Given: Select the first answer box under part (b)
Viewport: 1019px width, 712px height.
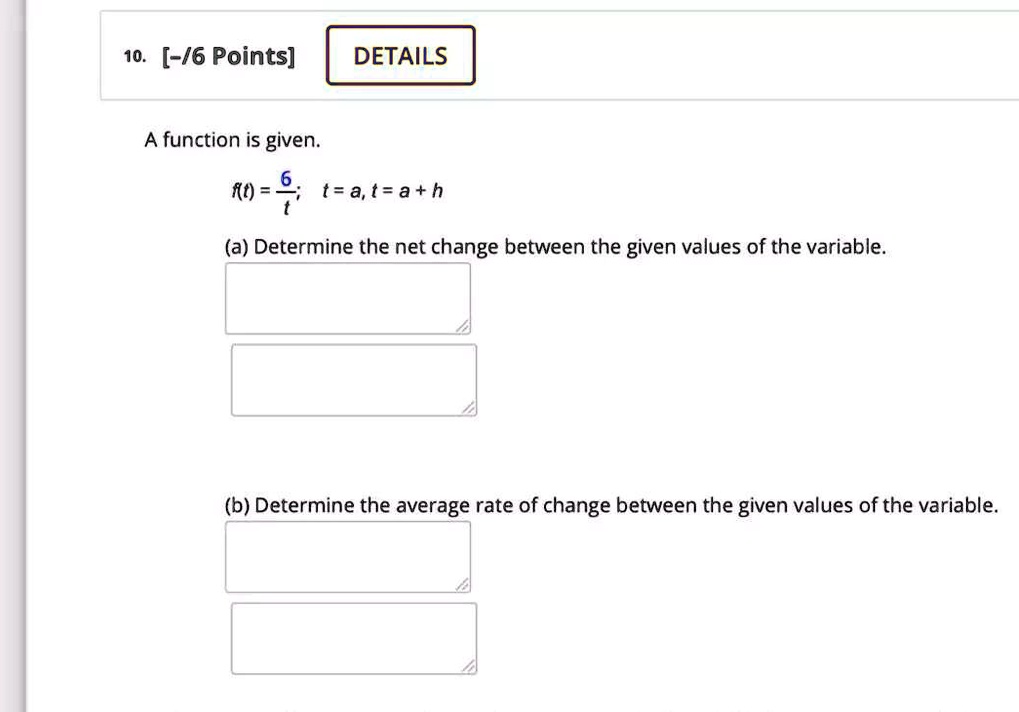Looking at the screenshot, I should click(348, 557).
